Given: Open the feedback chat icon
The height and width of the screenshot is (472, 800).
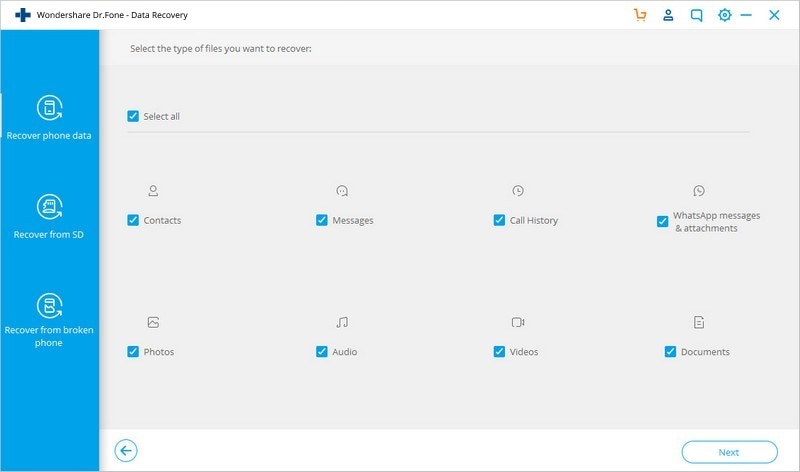Looking at the screenshot, I should click(697, 15).
